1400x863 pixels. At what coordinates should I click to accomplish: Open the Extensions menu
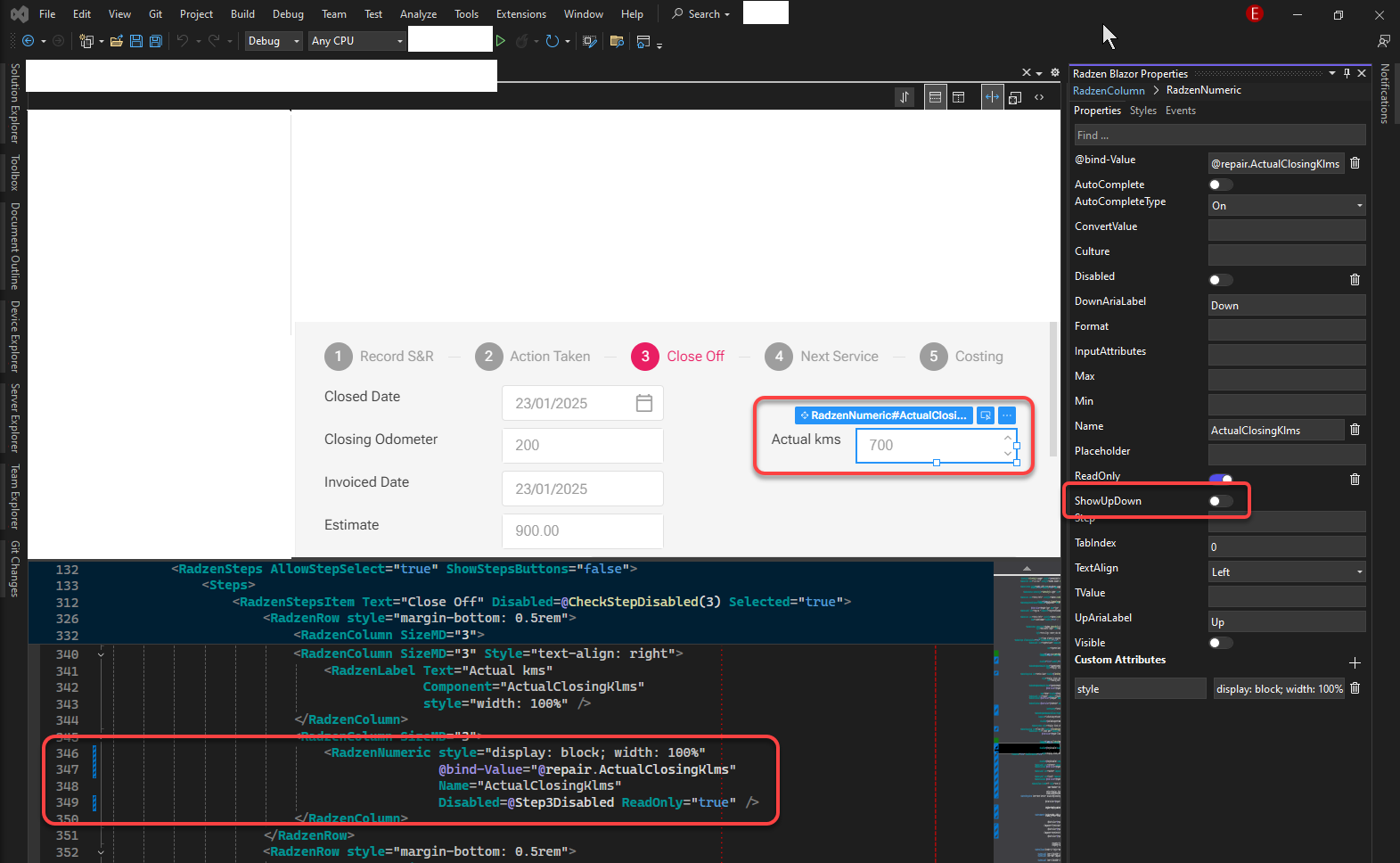pos(521,14)
